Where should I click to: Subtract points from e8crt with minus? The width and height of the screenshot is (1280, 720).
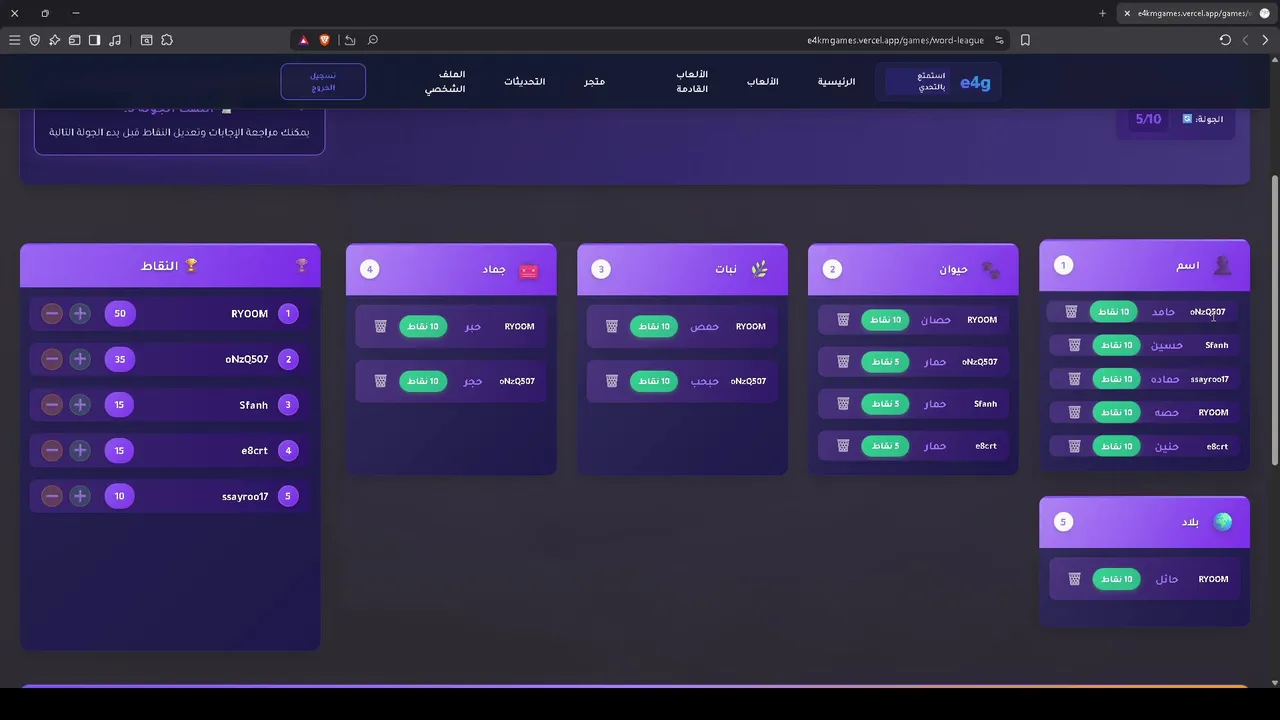pos(52,450)
